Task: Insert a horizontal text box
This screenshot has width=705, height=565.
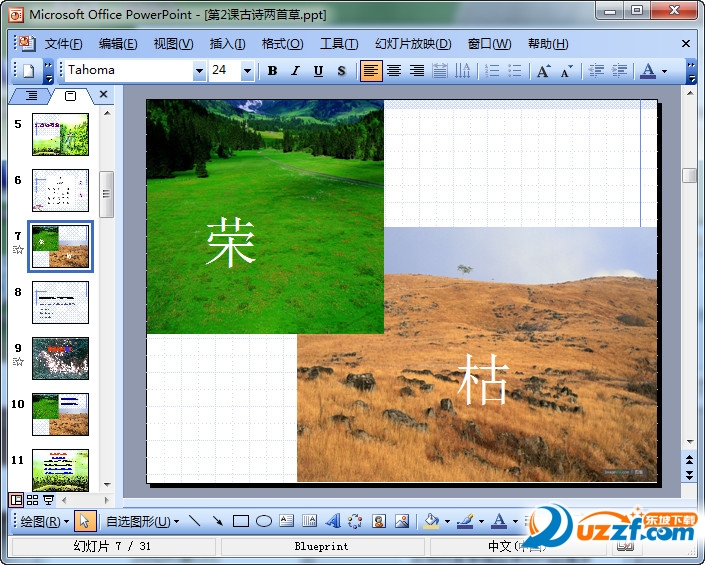Action: [286, 521]
